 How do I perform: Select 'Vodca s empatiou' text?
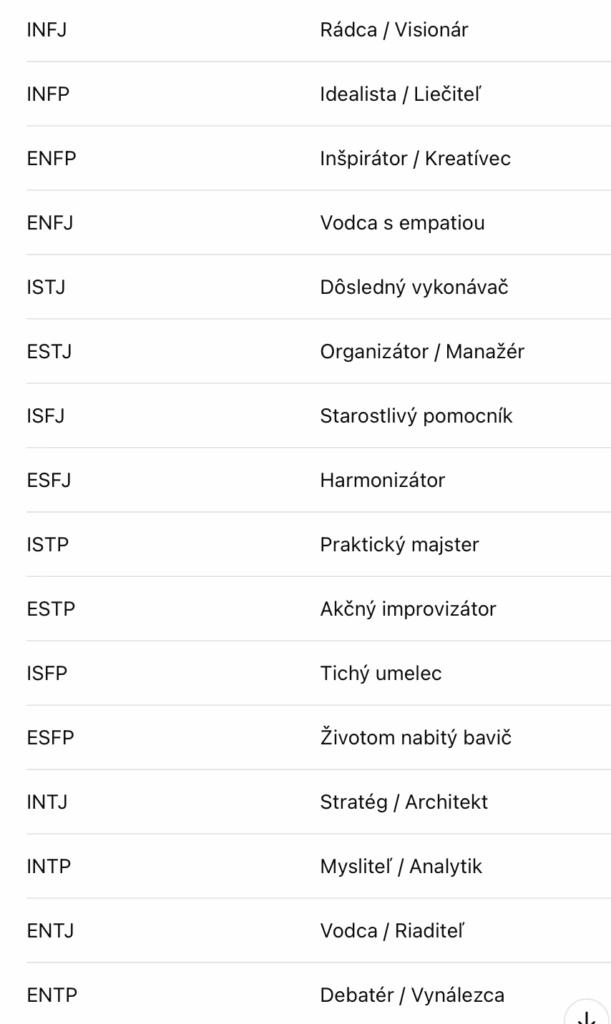[402, 223]
